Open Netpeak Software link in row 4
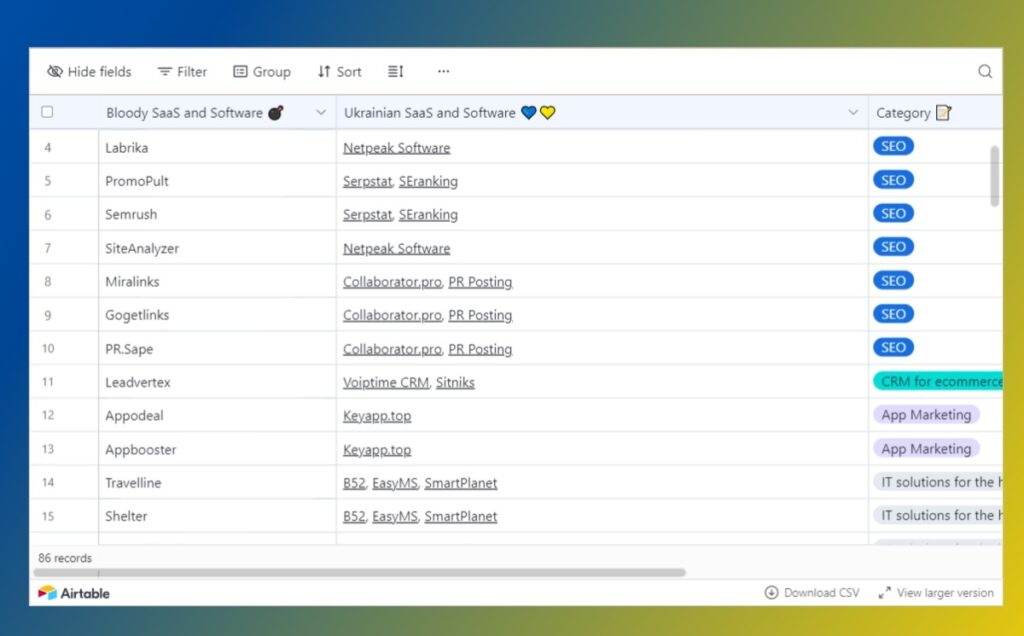The image size is (1024, 636). coord(396,148)
